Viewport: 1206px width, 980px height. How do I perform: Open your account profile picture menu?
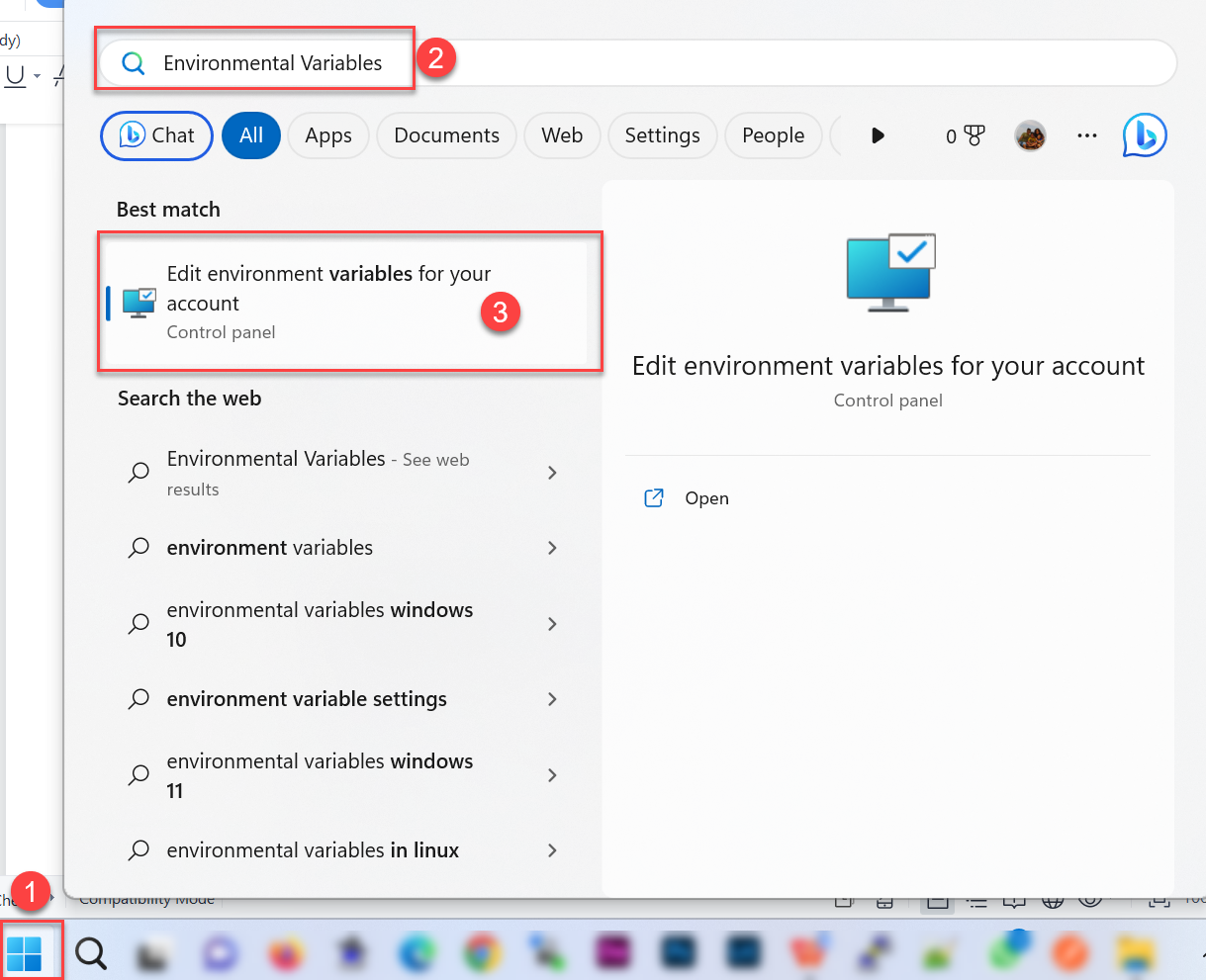coord(1030,135)
